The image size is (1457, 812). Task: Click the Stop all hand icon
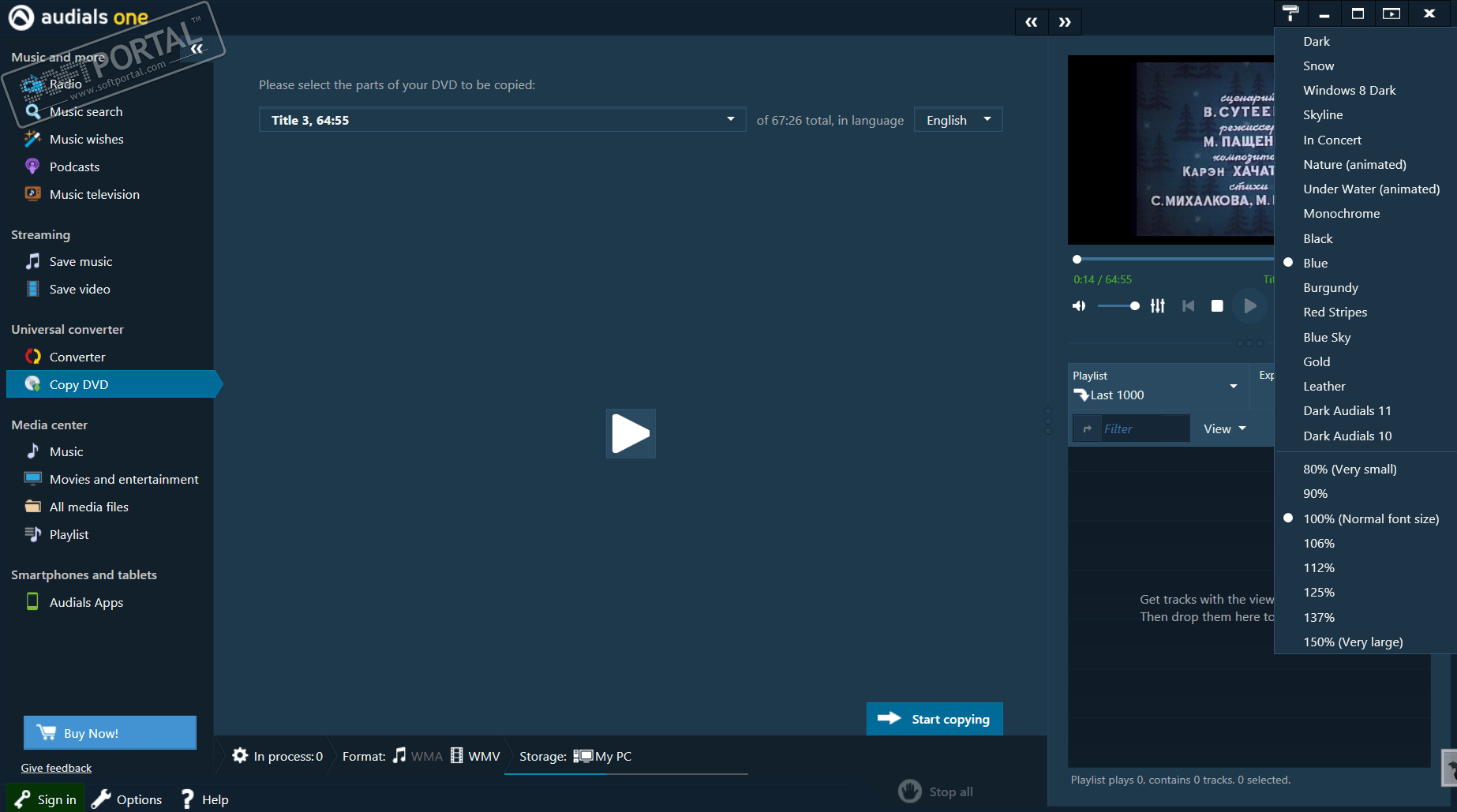(x=909, y=791)
